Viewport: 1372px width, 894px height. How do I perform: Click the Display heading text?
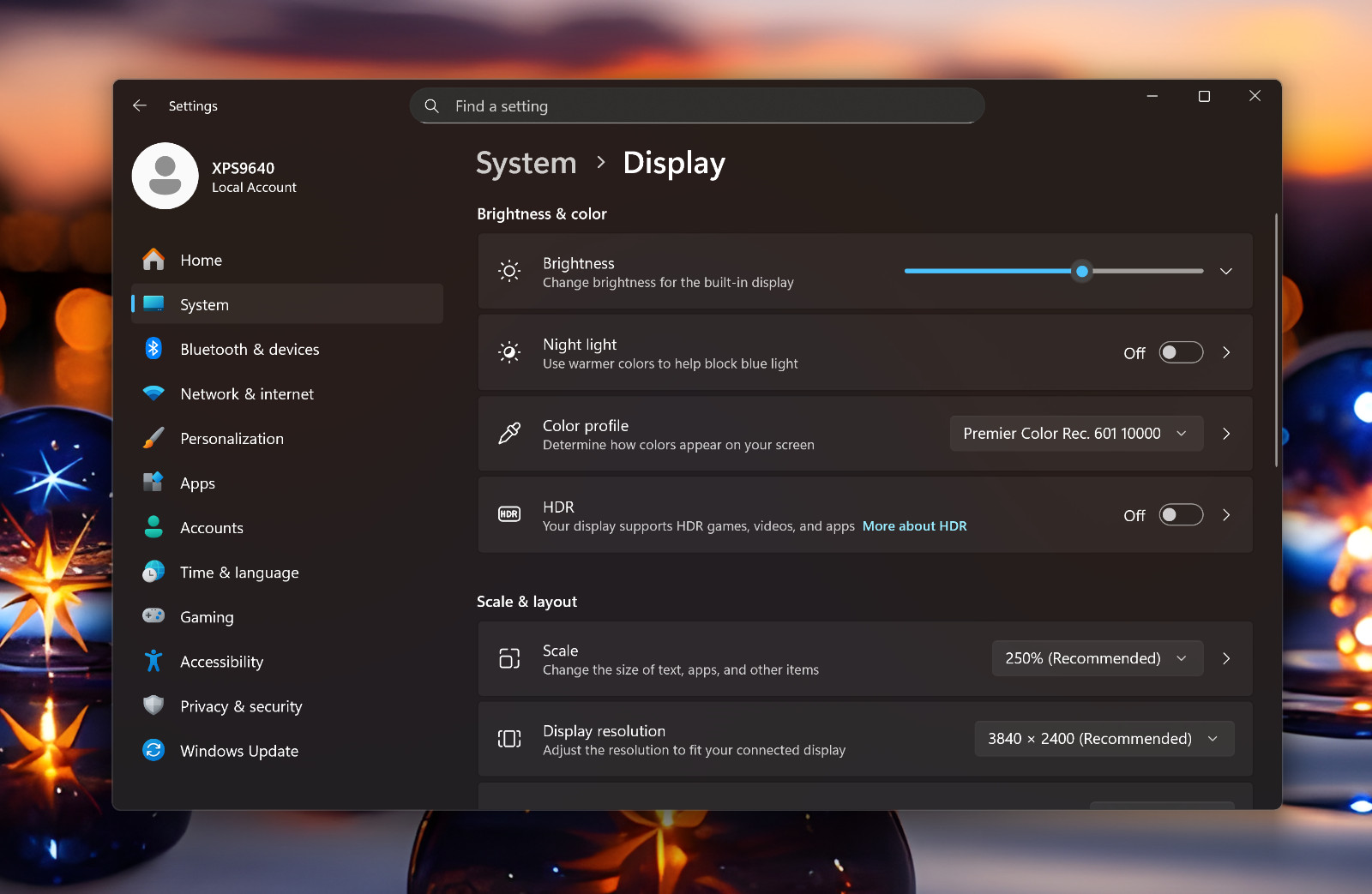674,163
